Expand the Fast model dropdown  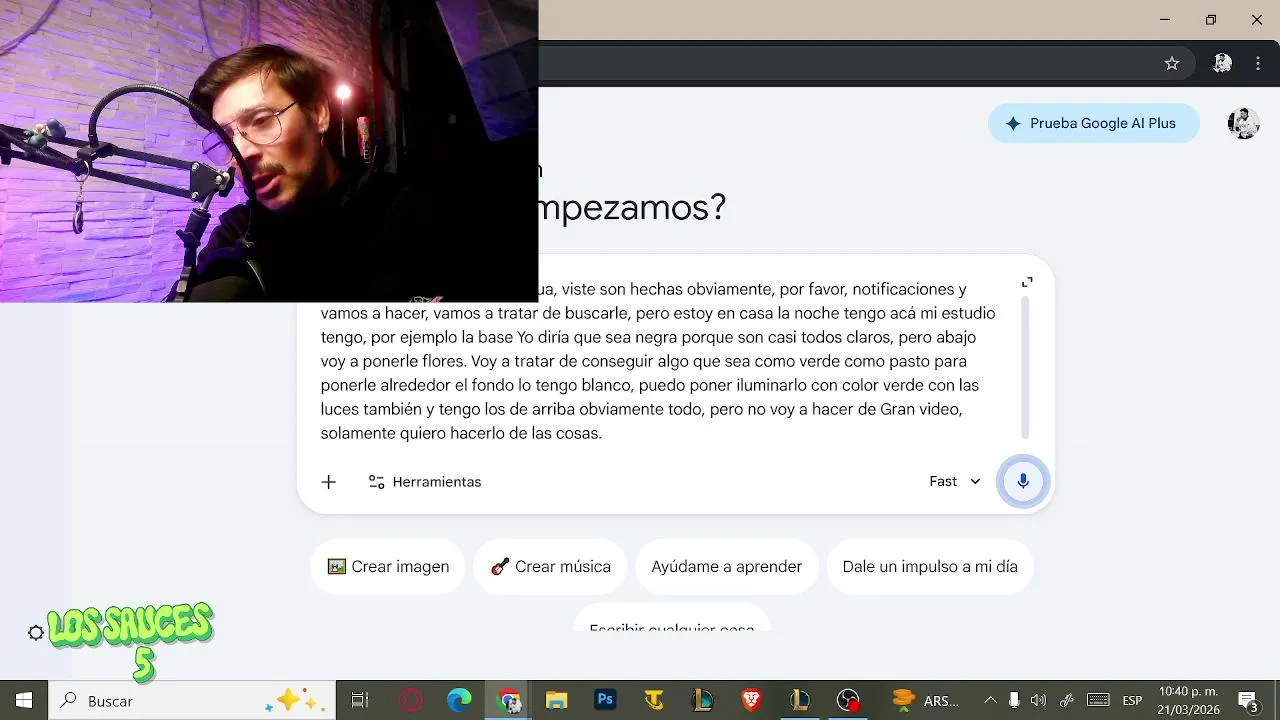pyautogui.click(x=954, y=481)
